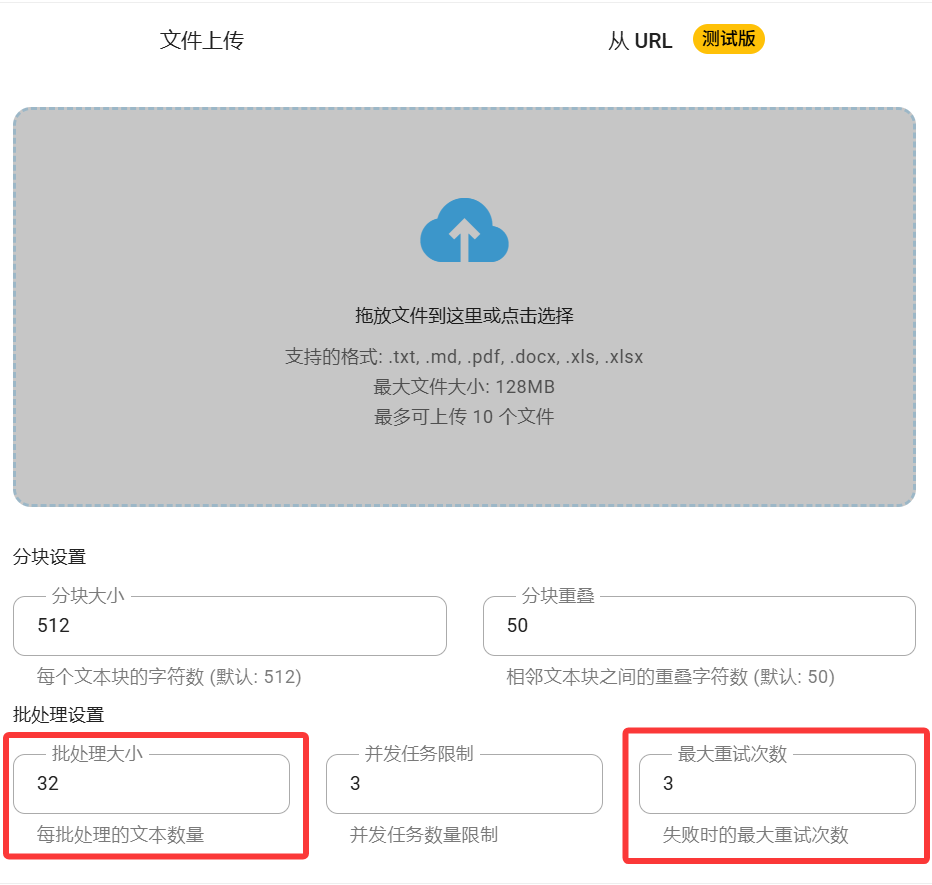
Task: Click the supported formats hint text
Action: 463,356
